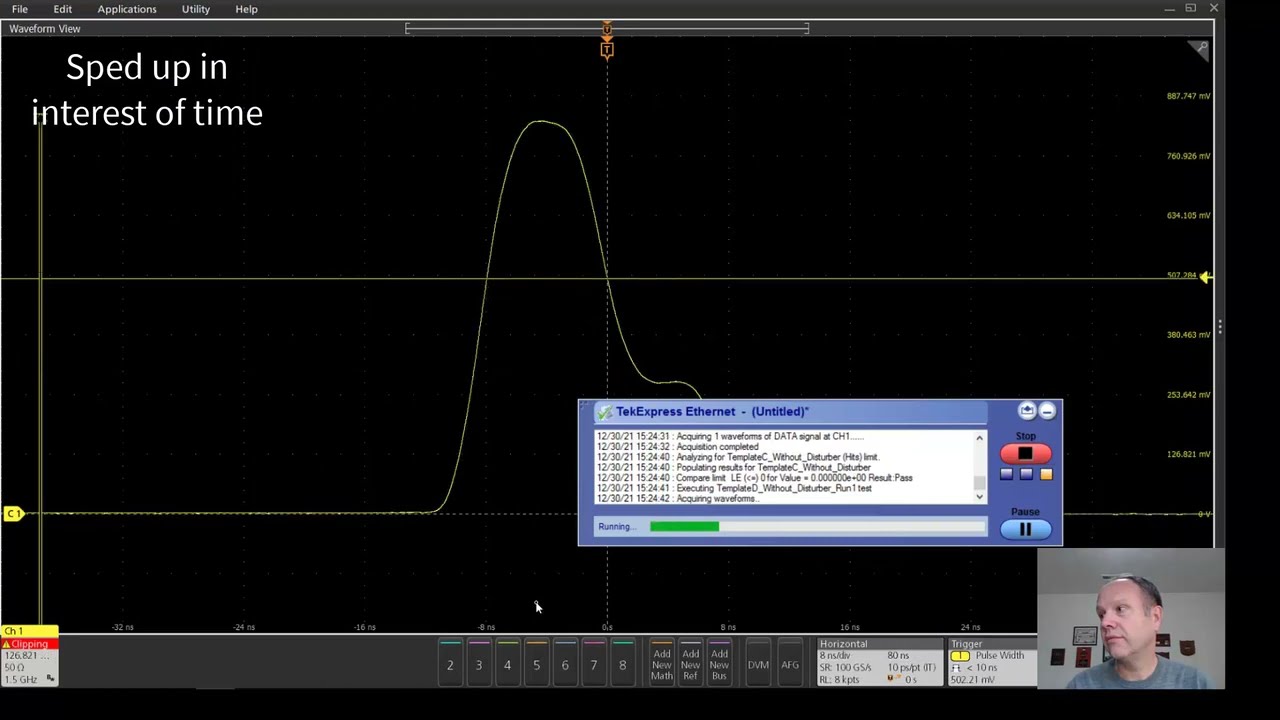
Task: Open the Trigger settings badge
Action: (992, 662)
